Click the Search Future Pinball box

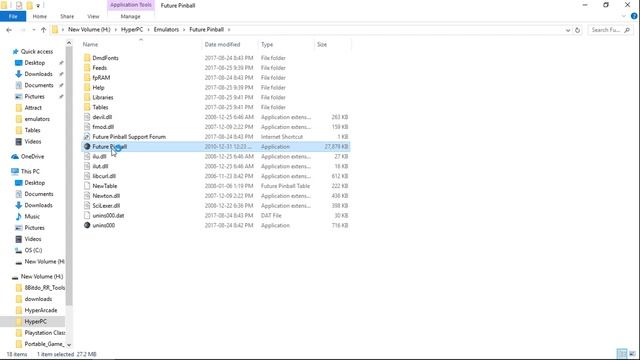pos(610,30)
